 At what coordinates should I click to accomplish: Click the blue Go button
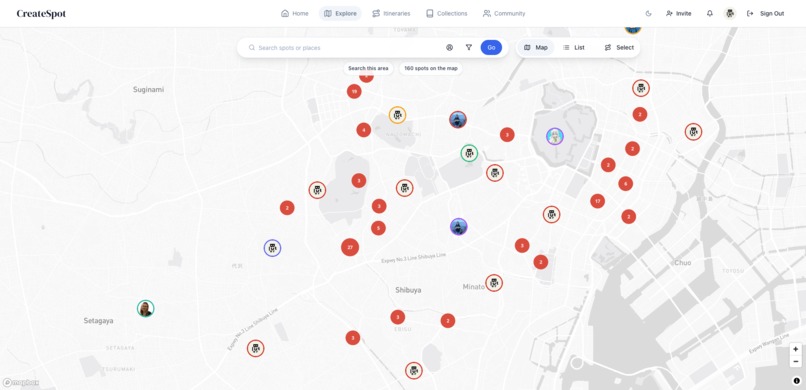(491, 47)
